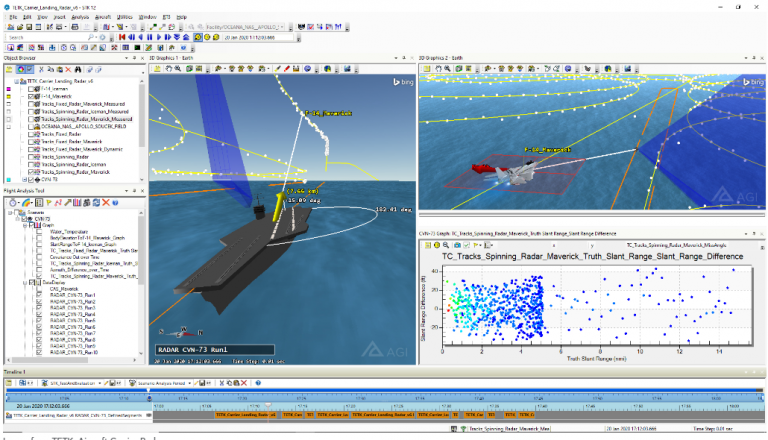The image size is (768, 440).
Task: Click the terminal console icon in third toolbar
Action: [x=137, y=48]
